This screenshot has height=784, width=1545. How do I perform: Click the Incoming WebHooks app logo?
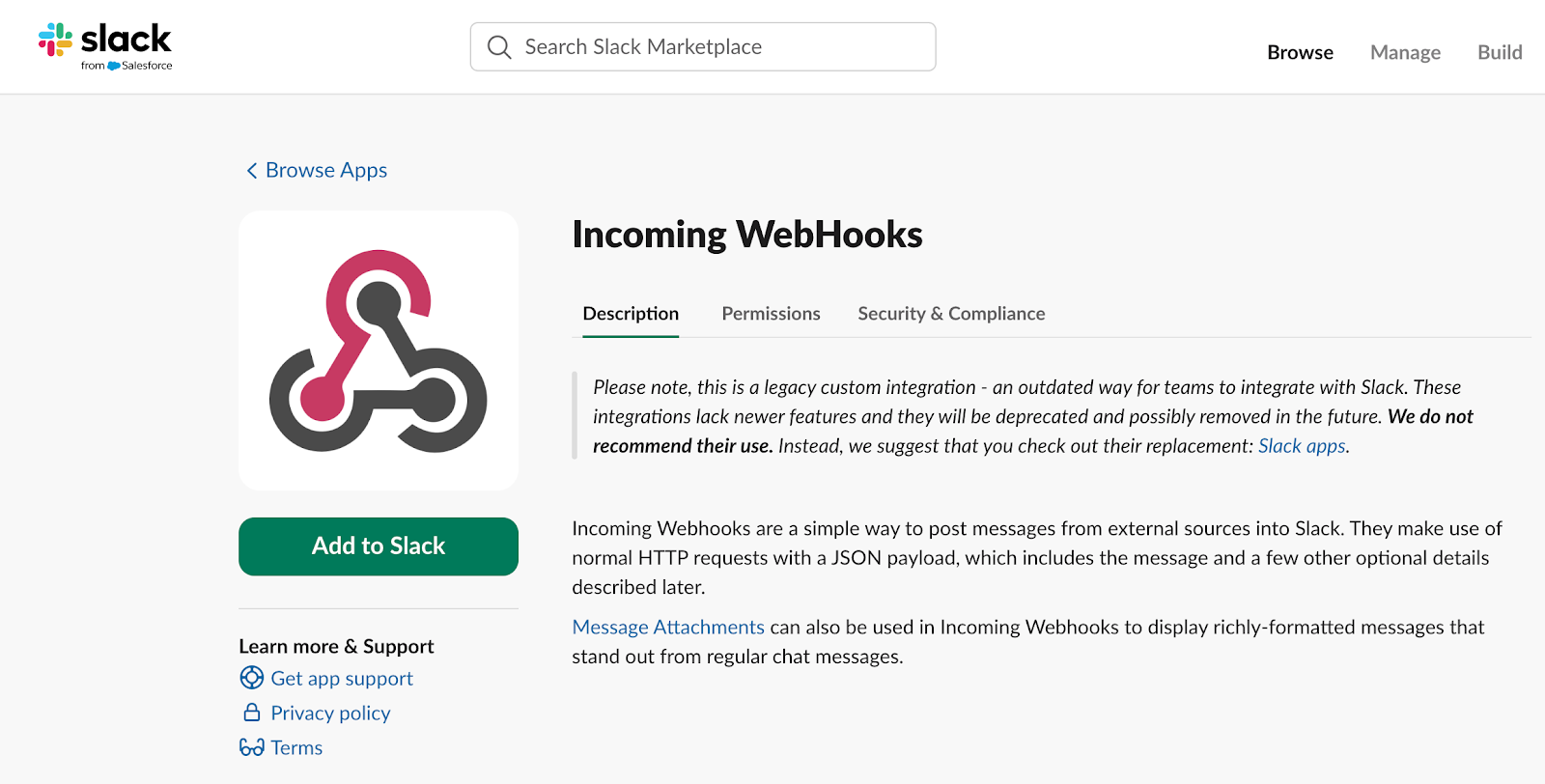click(x=379, y=350)
